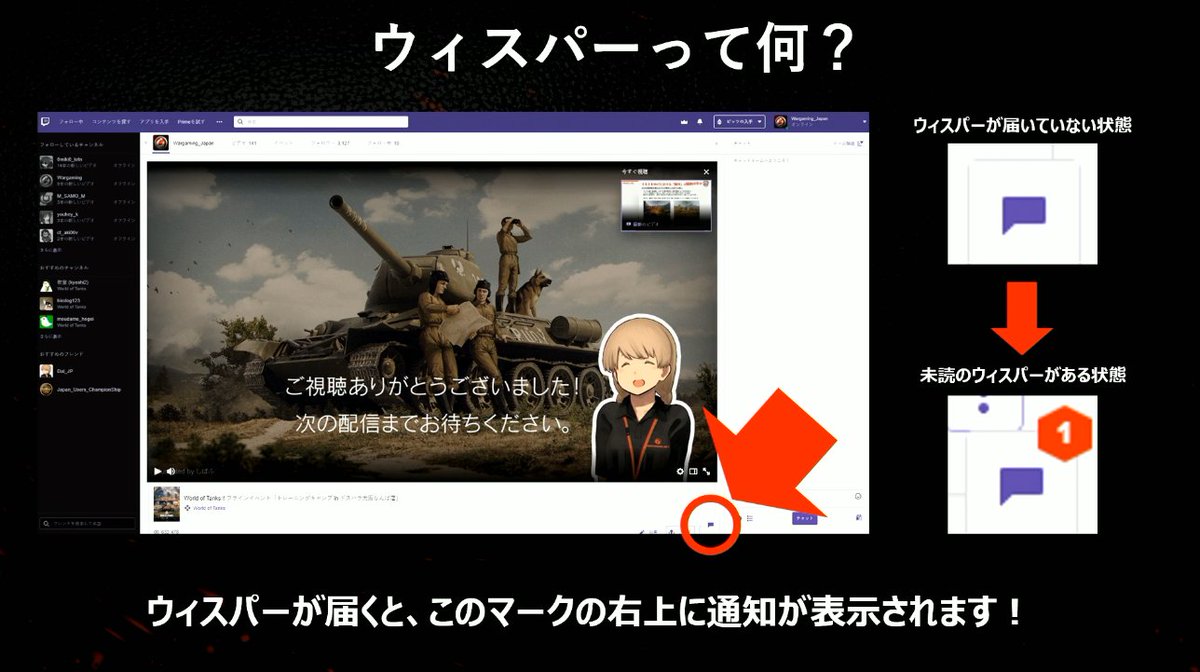This screenshot has height=672, width=1200.
Task: Open followed channel Wargaming
Action: tap(88, 181)
